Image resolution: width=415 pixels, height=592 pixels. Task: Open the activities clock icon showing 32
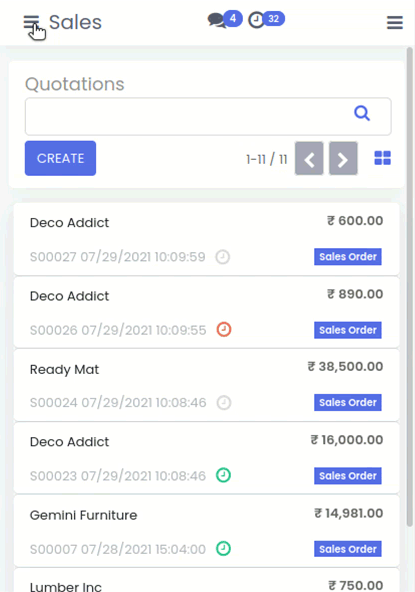256,20
